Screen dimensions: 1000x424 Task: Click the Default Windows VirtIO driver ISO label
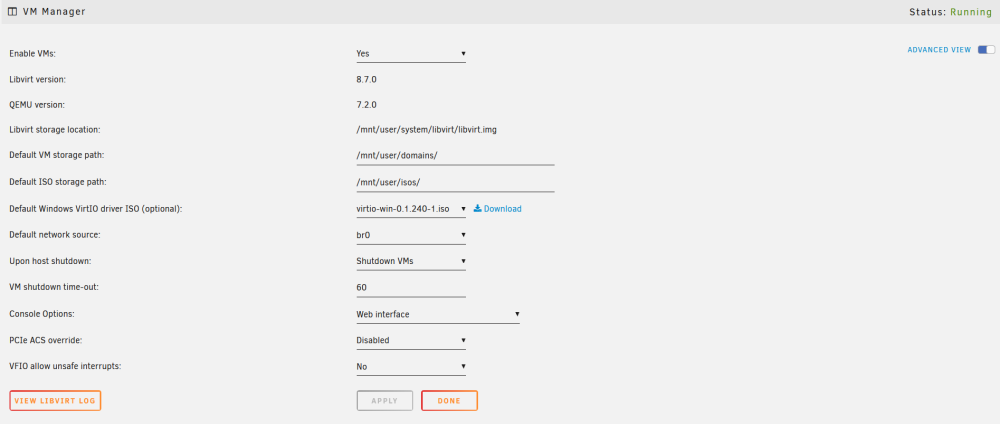pyautogui.click(x=96, y=209)
